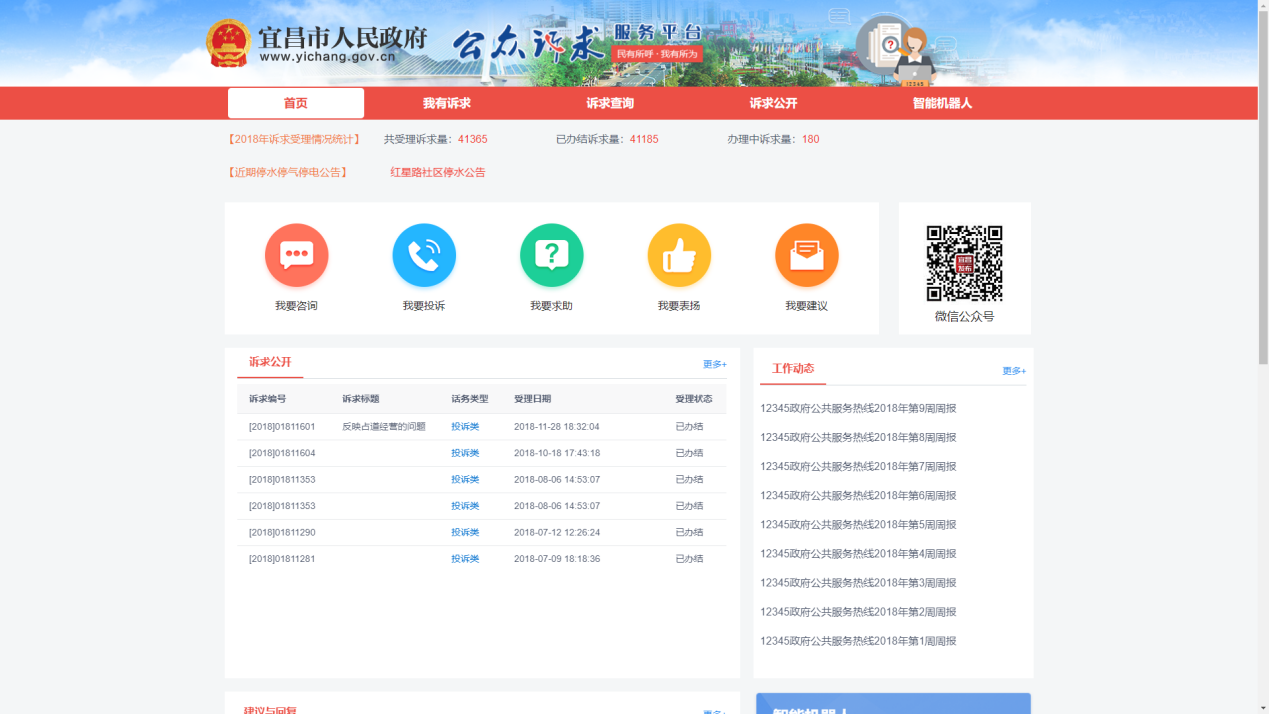Open the 我有诉求 nav tab

click(x=446, y=103)
